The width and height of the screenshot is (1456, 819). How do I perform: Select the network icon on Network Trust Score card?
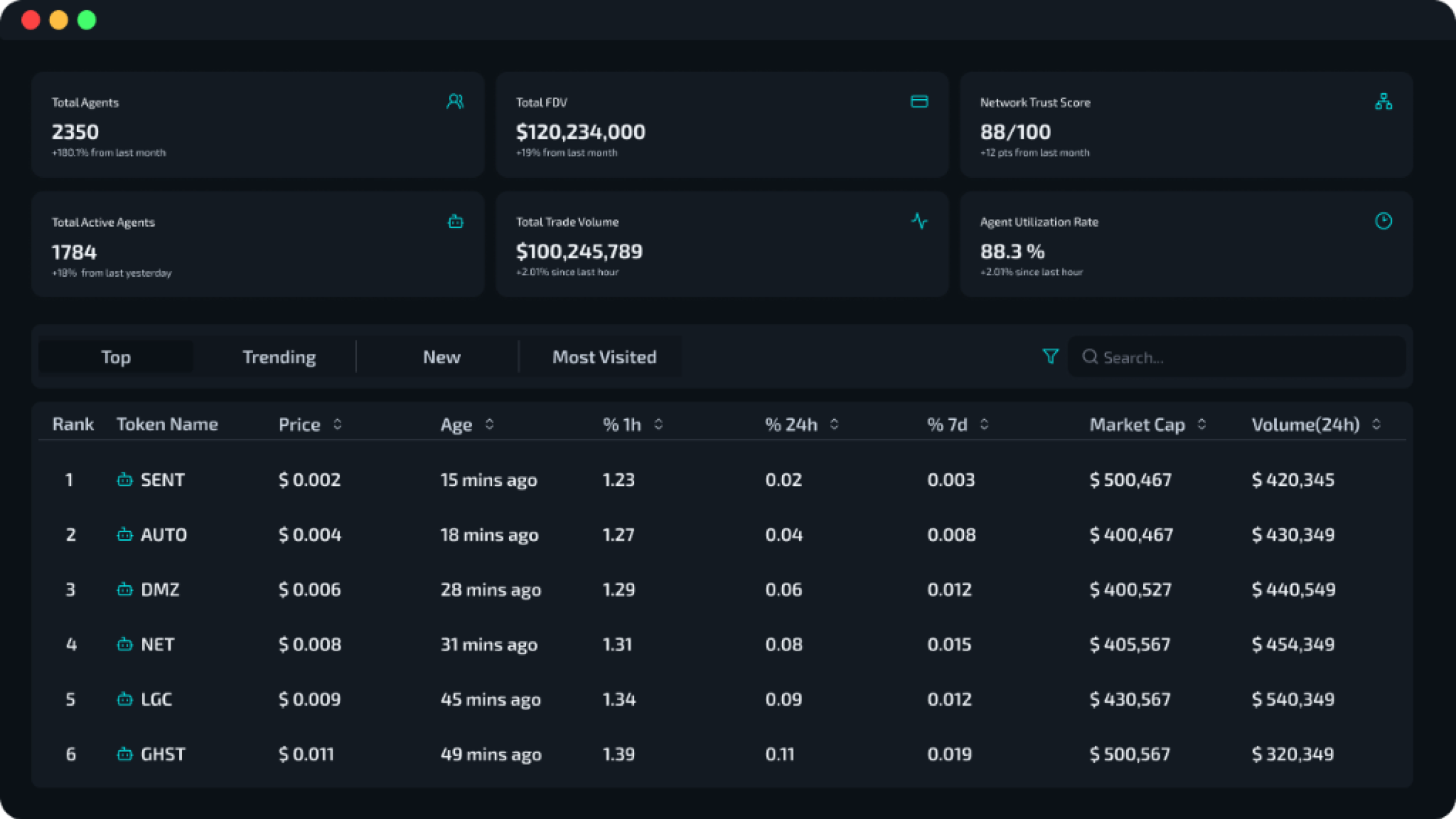[x=1384, y=102]
